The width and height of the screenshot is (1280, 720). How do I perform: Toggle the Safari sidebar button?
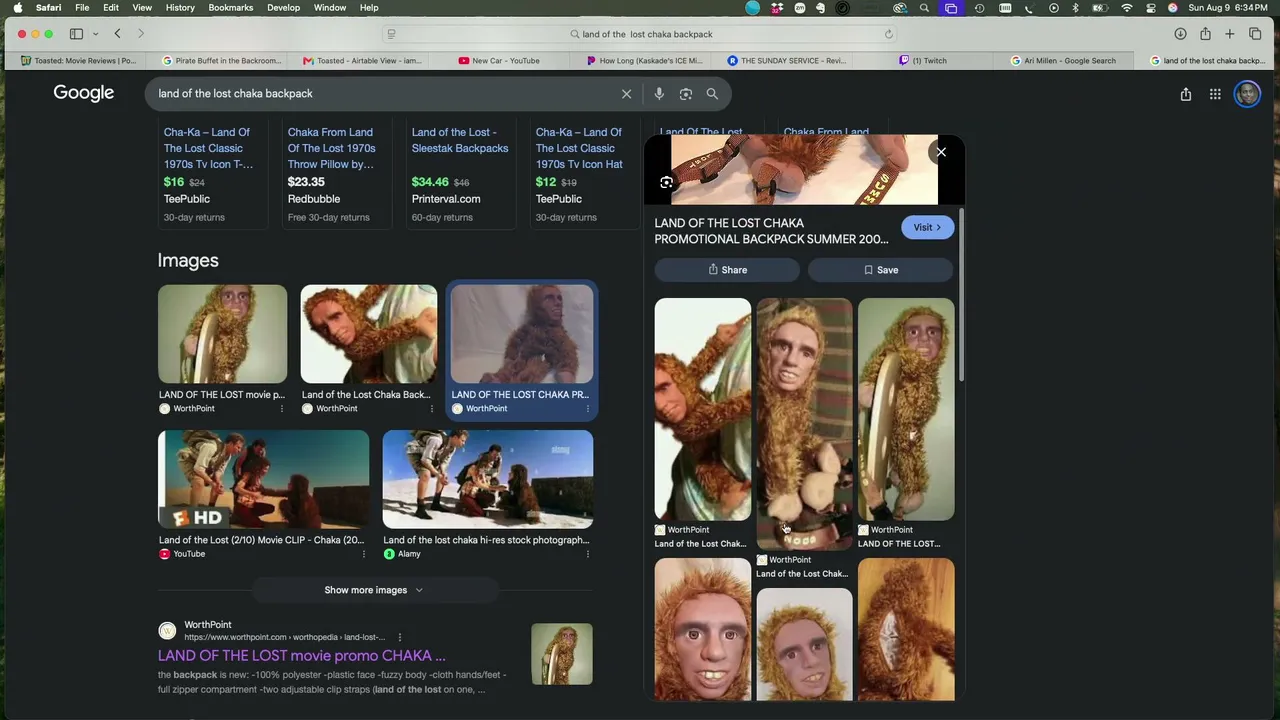[x=76, y=34]
